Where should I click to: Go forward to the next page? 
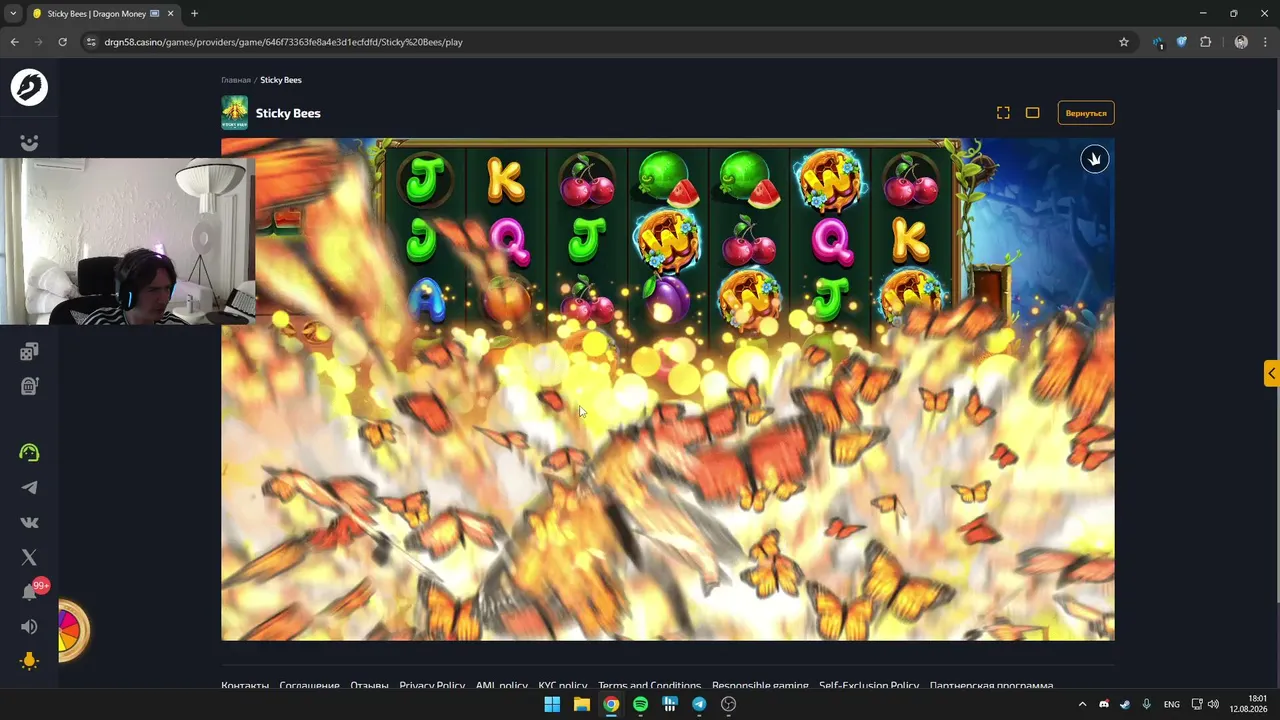[x=38, y=42]
